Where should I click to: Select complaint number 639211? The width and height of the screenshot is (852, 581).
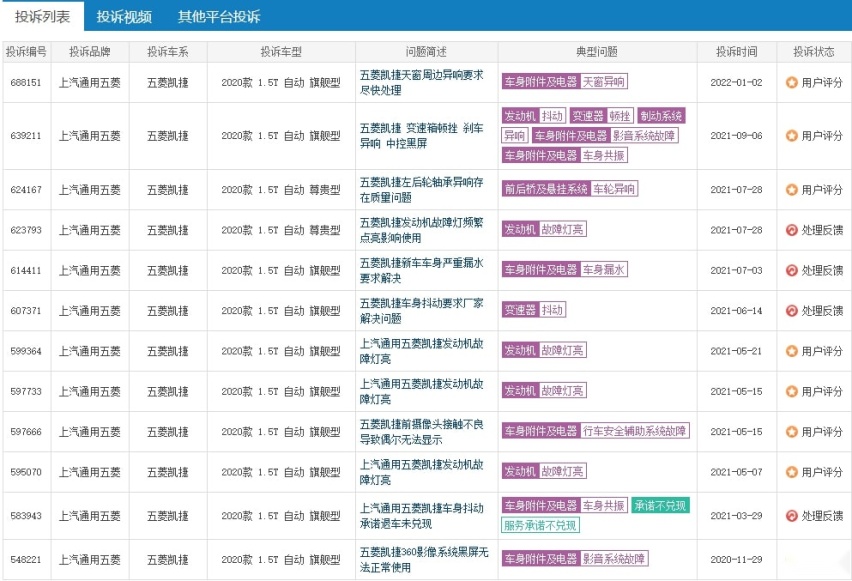[26, 136]
